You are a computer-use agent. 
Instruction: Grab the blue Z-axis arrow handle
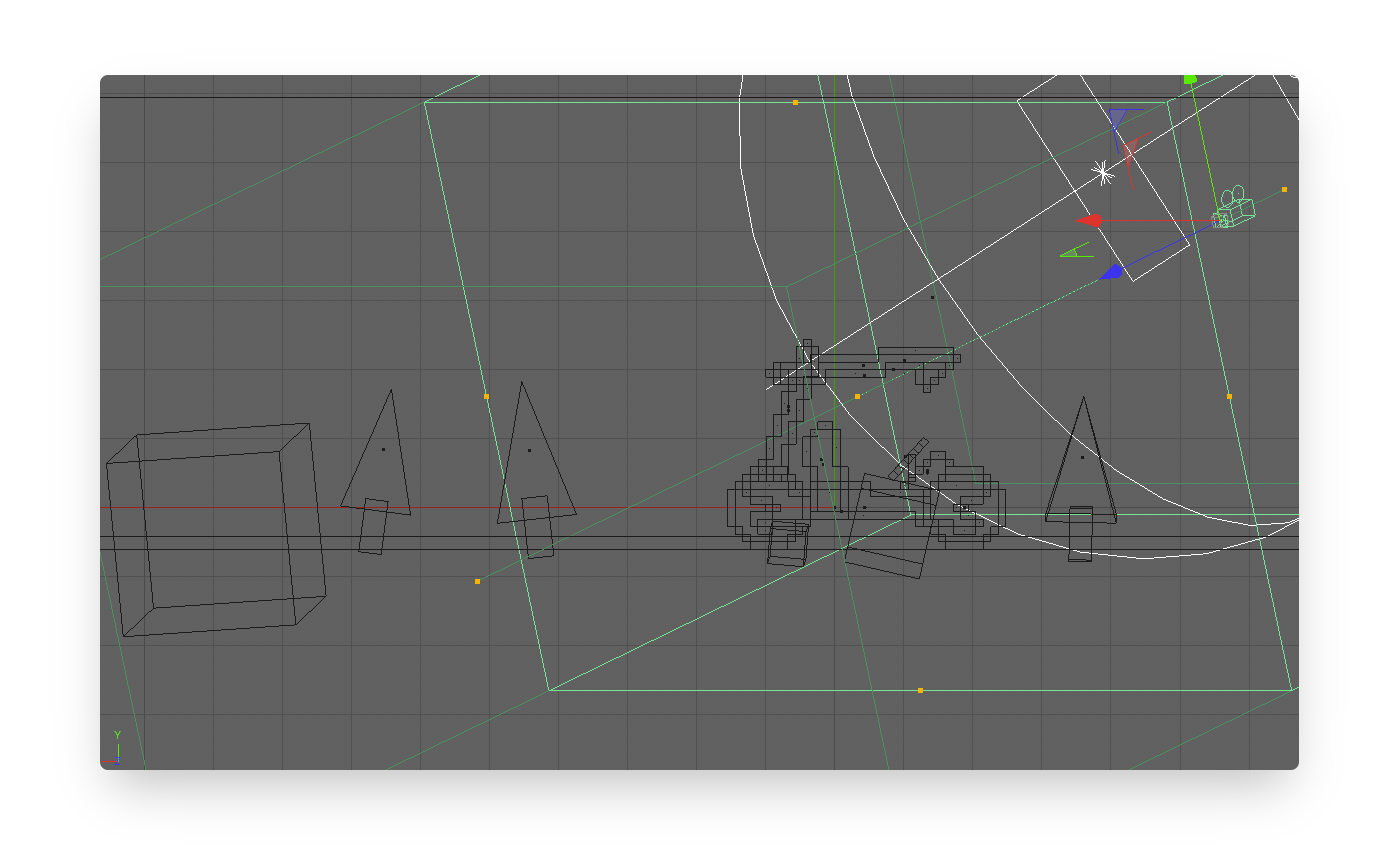pyautogui.click(x=1111, y=272)
